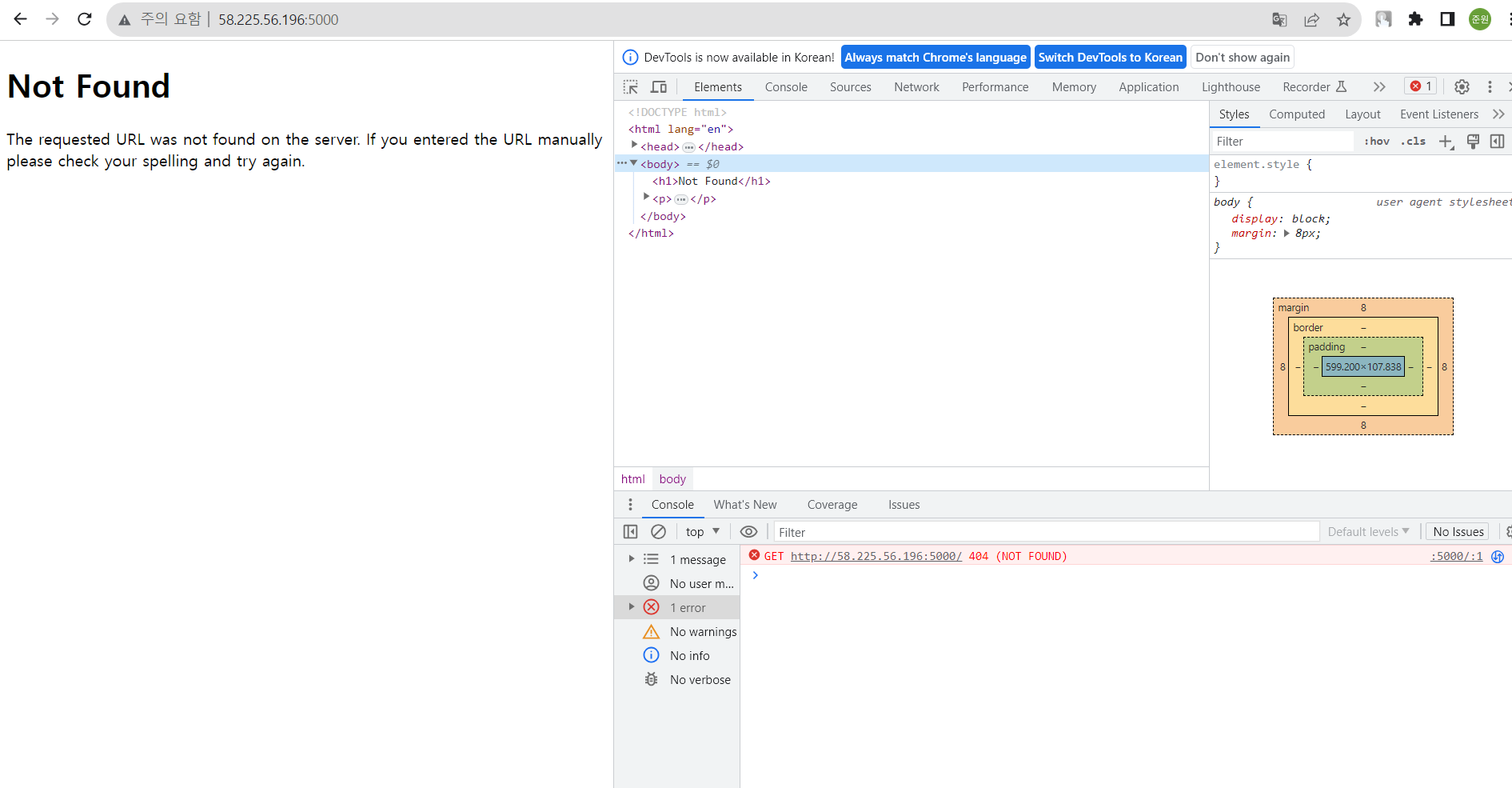Image resolution: width=1512 pixels, height=788 pixels.
Task: Create live expression eye icon
Action: pyautogui.click(x=748, y=532)
